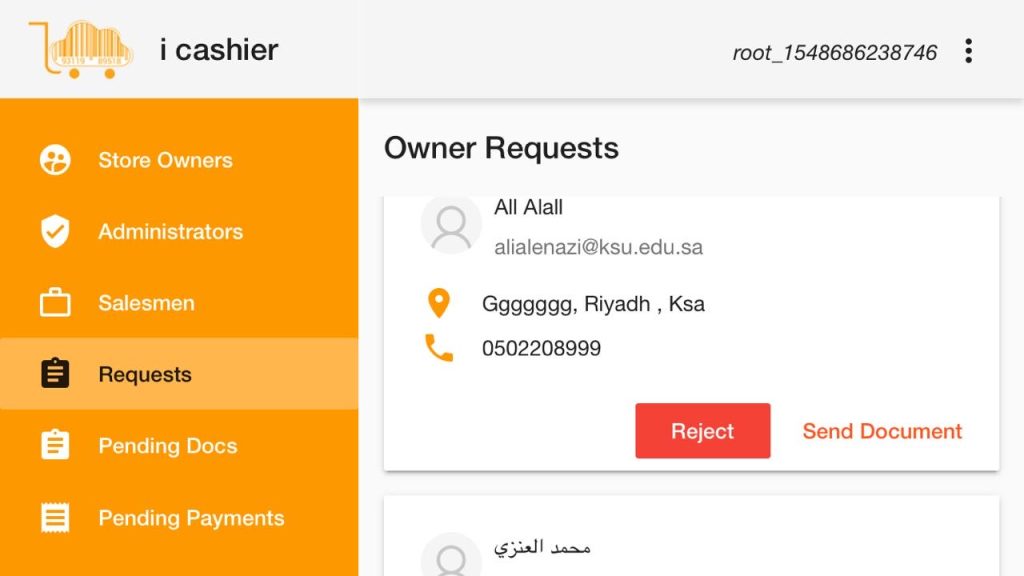The height and width of the screenshot is (576, 1024).
Task: Click the orange phone icon
Action: pyautogui.click(x=438, y=348)
